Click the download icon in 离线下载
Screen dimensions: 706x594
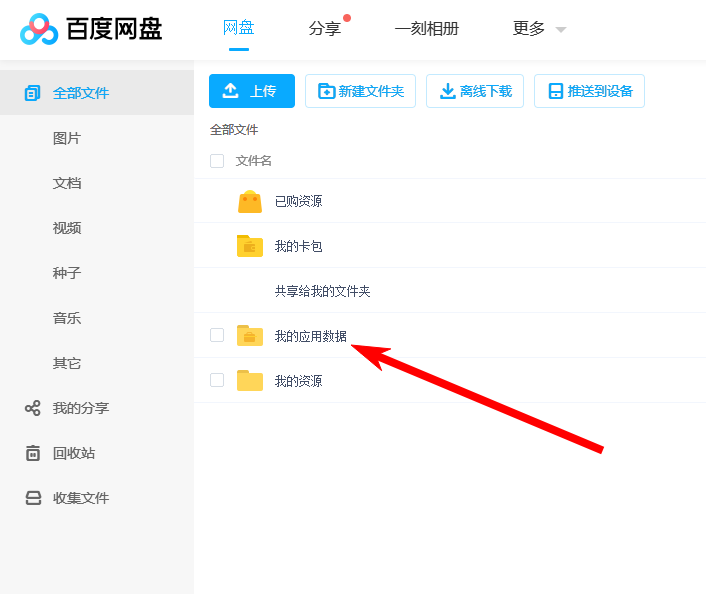[x=448, y=91]
